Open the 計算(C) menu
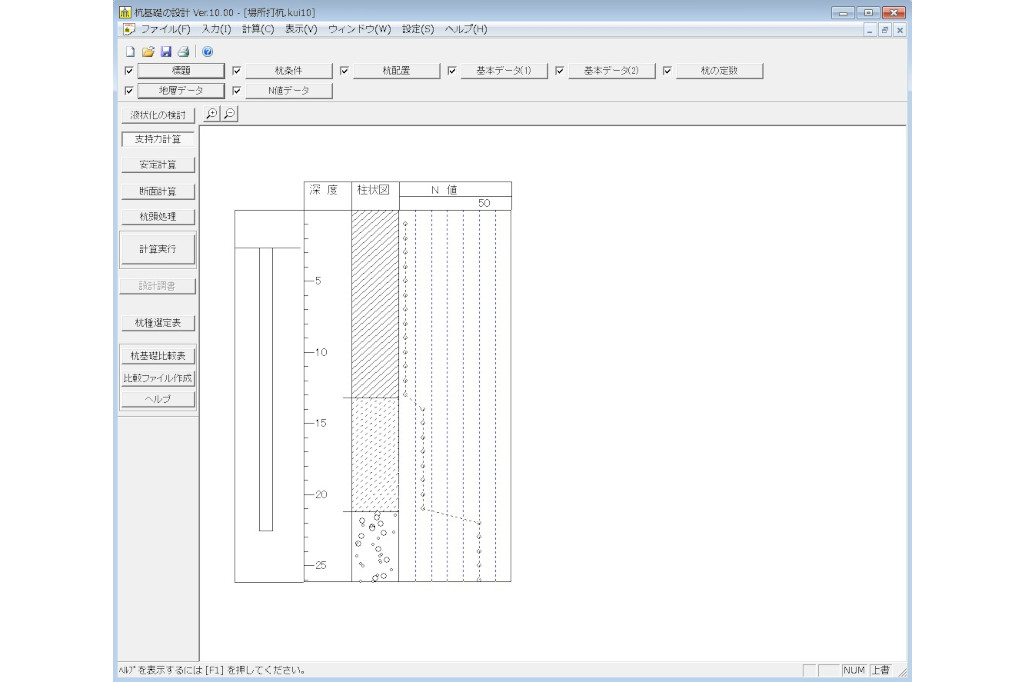Screen dimensions: 1024x682 tap(258, 30)
